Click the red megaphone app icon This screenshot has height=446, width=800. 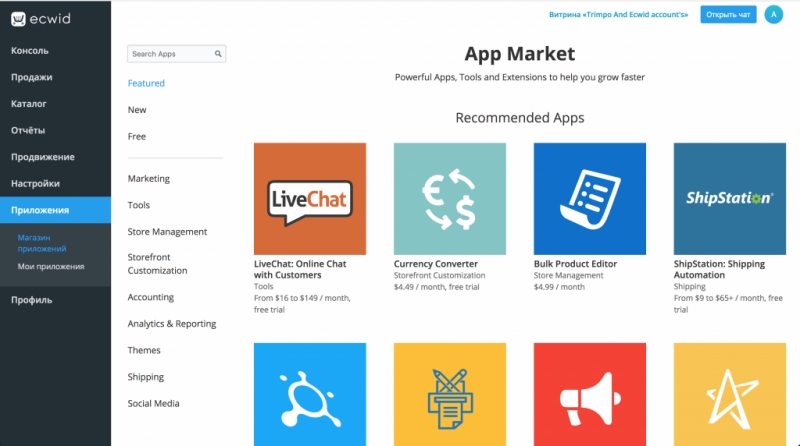(589, 394)
